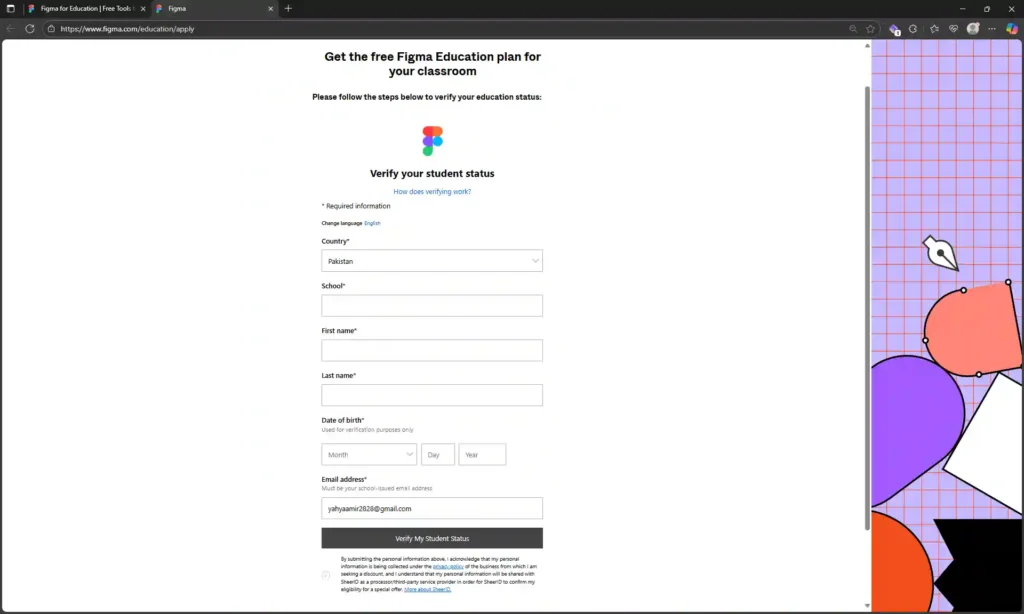Click the purple extension icon in the toolbar

[x=893, y=29]
